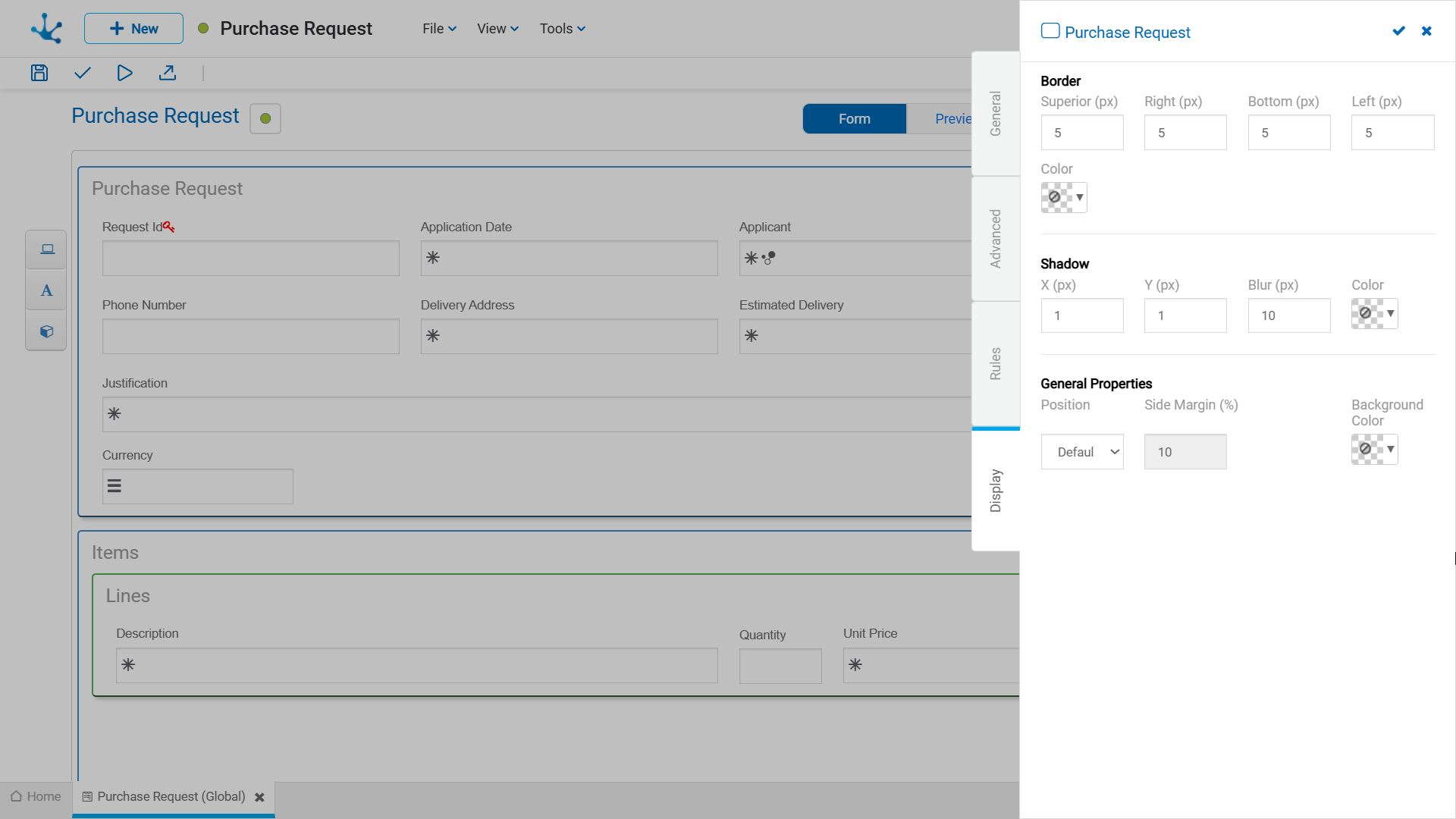The height and width of the screenshot is (819, 1456).
Task: Click the run play icon in toolbar
Action: (125, 73)
